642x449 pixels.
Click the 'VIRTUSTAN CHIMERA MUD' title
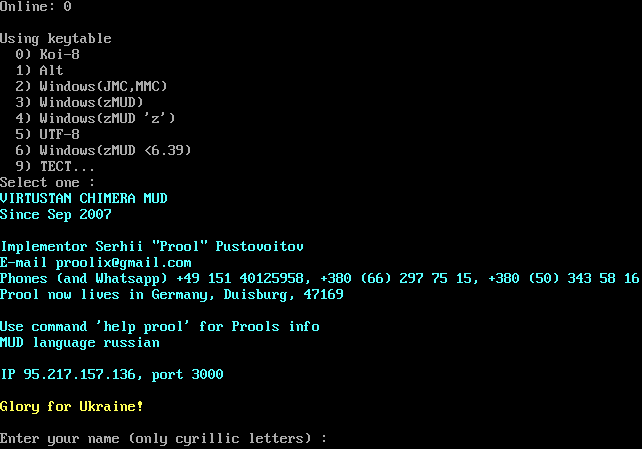coord(83,199)
